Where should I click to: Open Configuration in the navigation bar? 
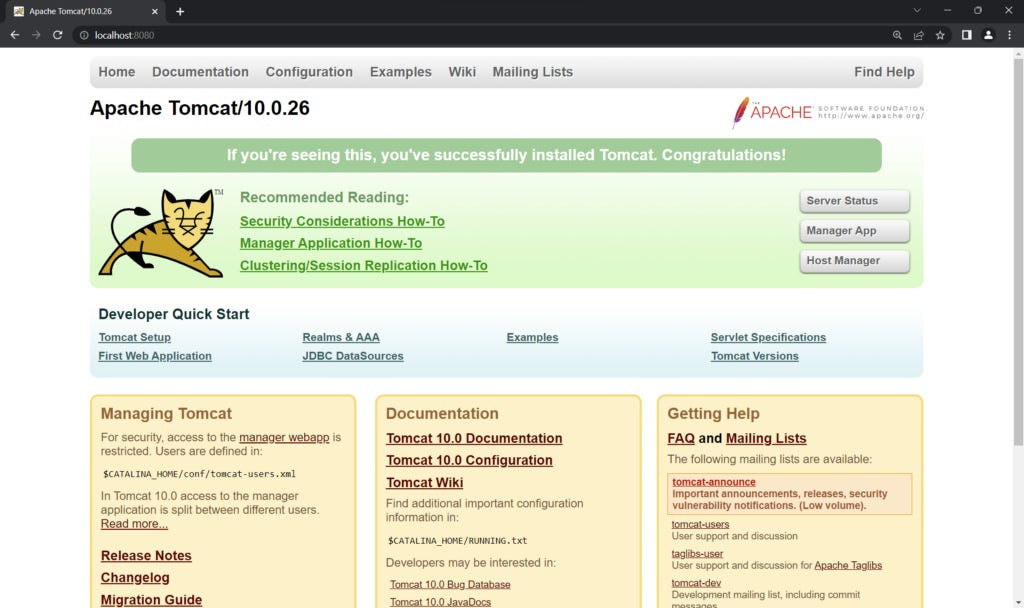point(309,72)
